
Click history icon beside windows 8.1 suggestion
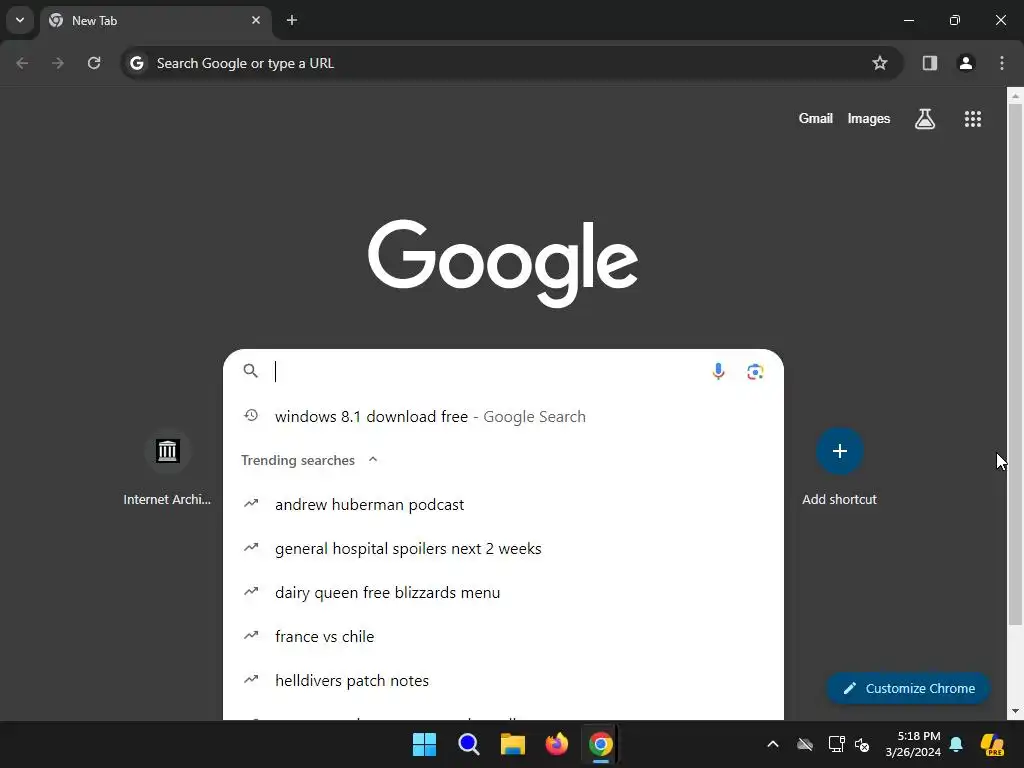click(251, 415)
